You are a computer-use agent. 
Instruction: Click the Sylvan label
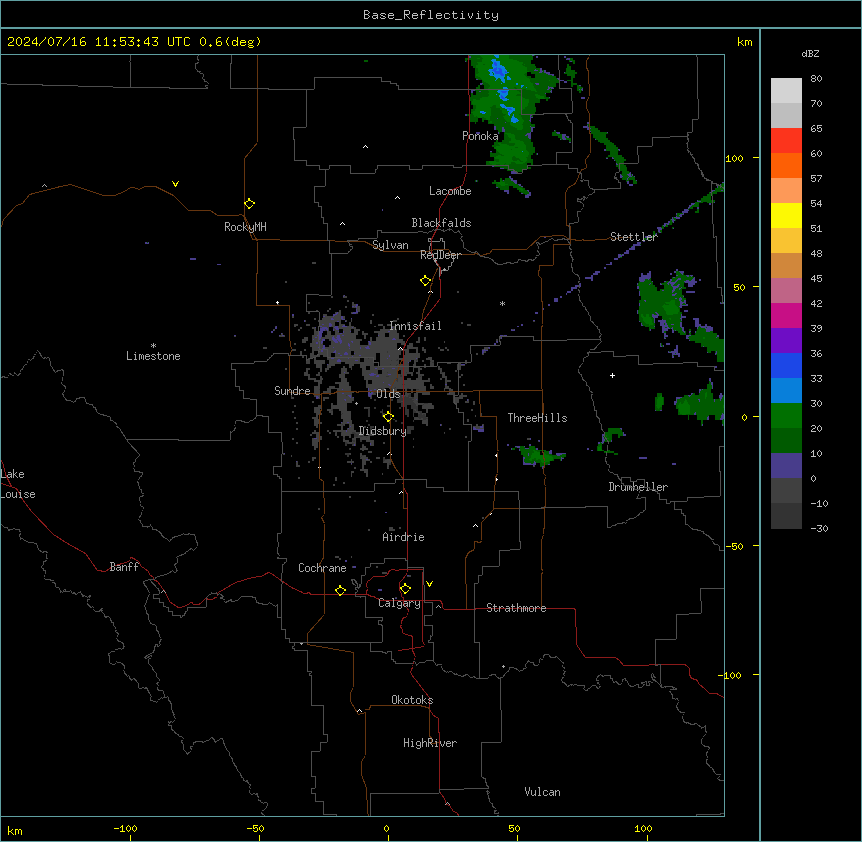[390, 245]
